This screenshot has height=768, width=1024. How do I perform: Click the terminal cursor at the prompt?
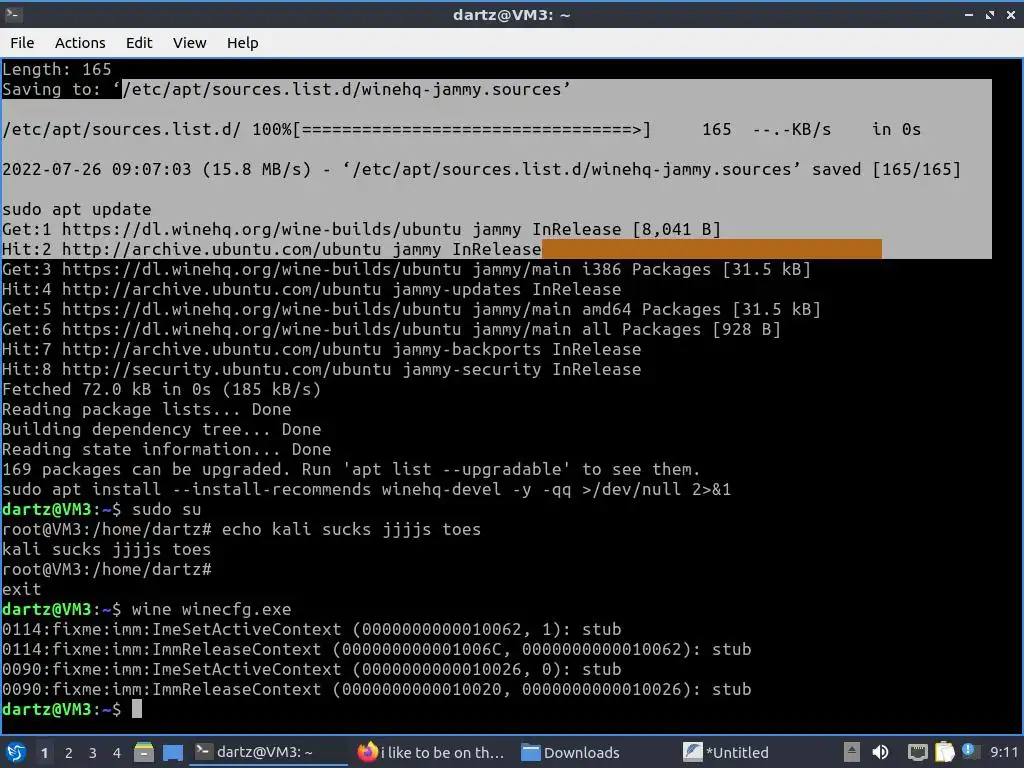(x=136, y=709)
